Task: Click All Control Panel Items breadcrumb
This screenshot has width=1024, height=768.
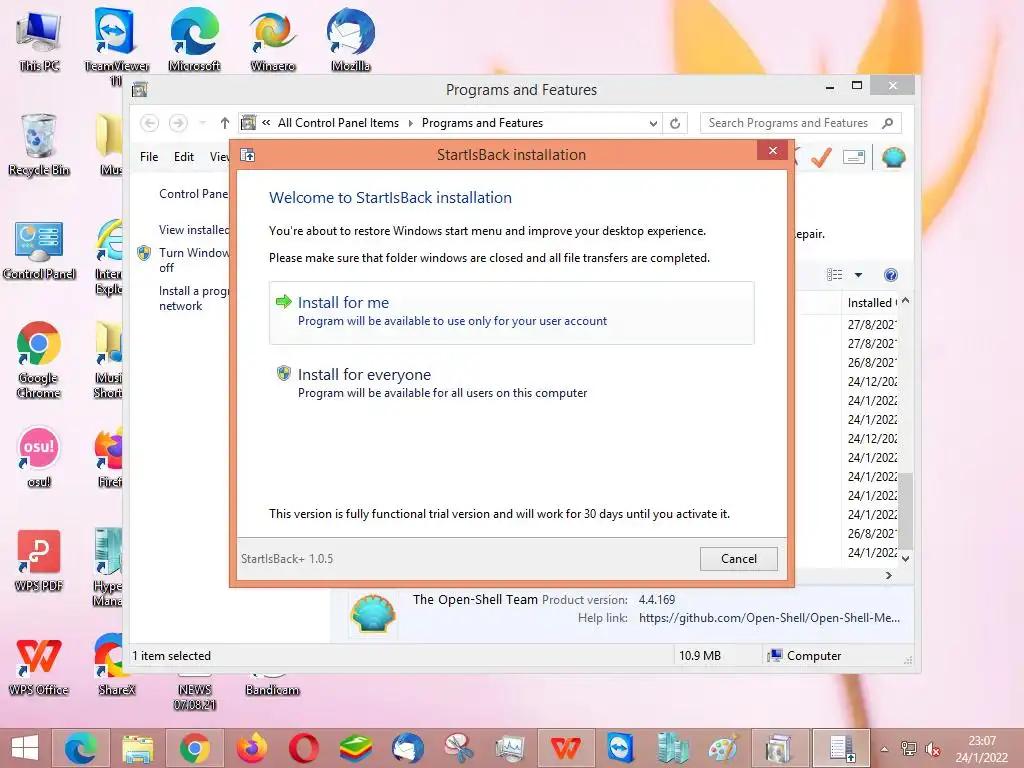Action: (x=338, y=123)
